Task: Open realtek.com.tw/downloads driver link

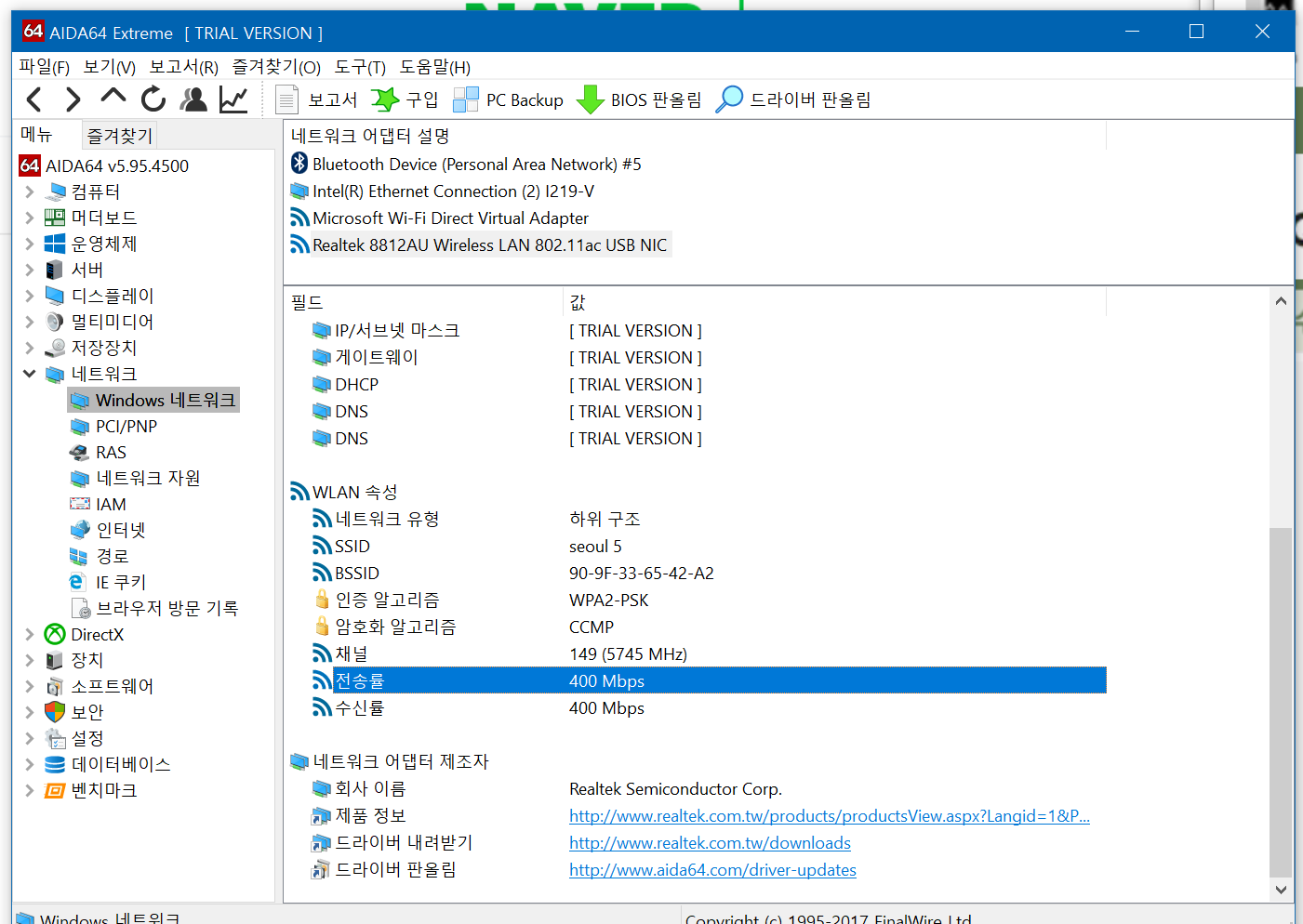Action: [710, 842]
